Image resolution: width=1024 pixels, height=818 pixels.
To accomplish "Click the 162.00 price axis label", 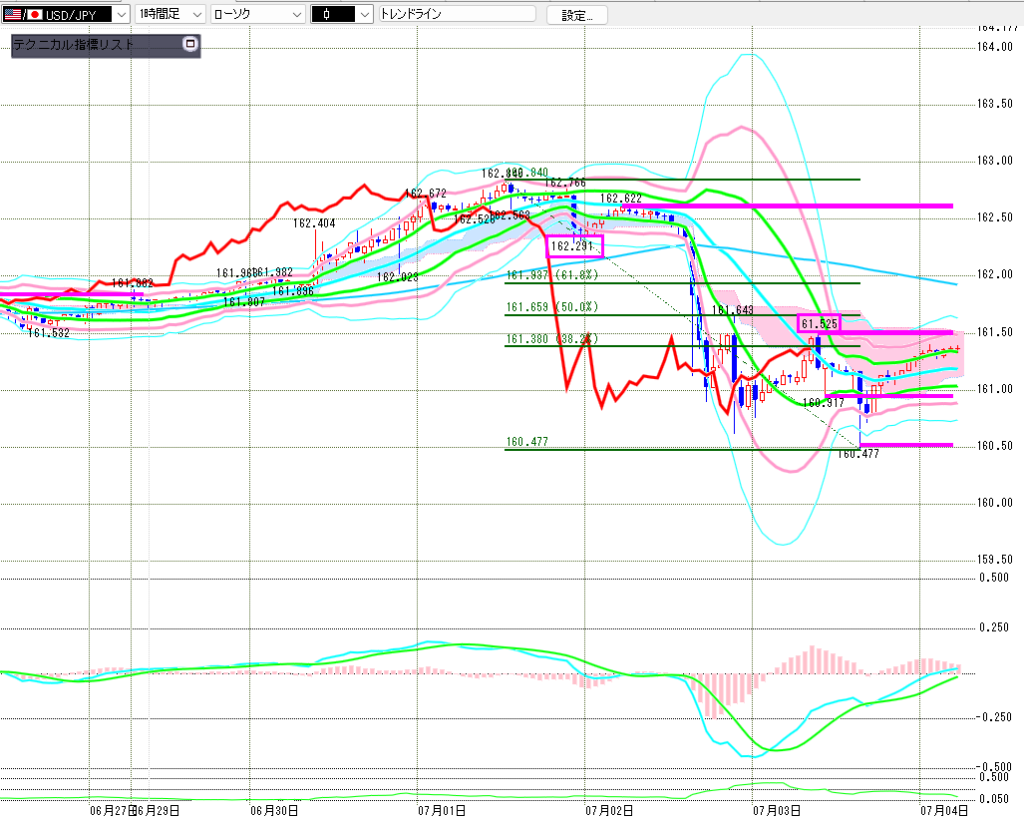I will (x=995, y=274).
